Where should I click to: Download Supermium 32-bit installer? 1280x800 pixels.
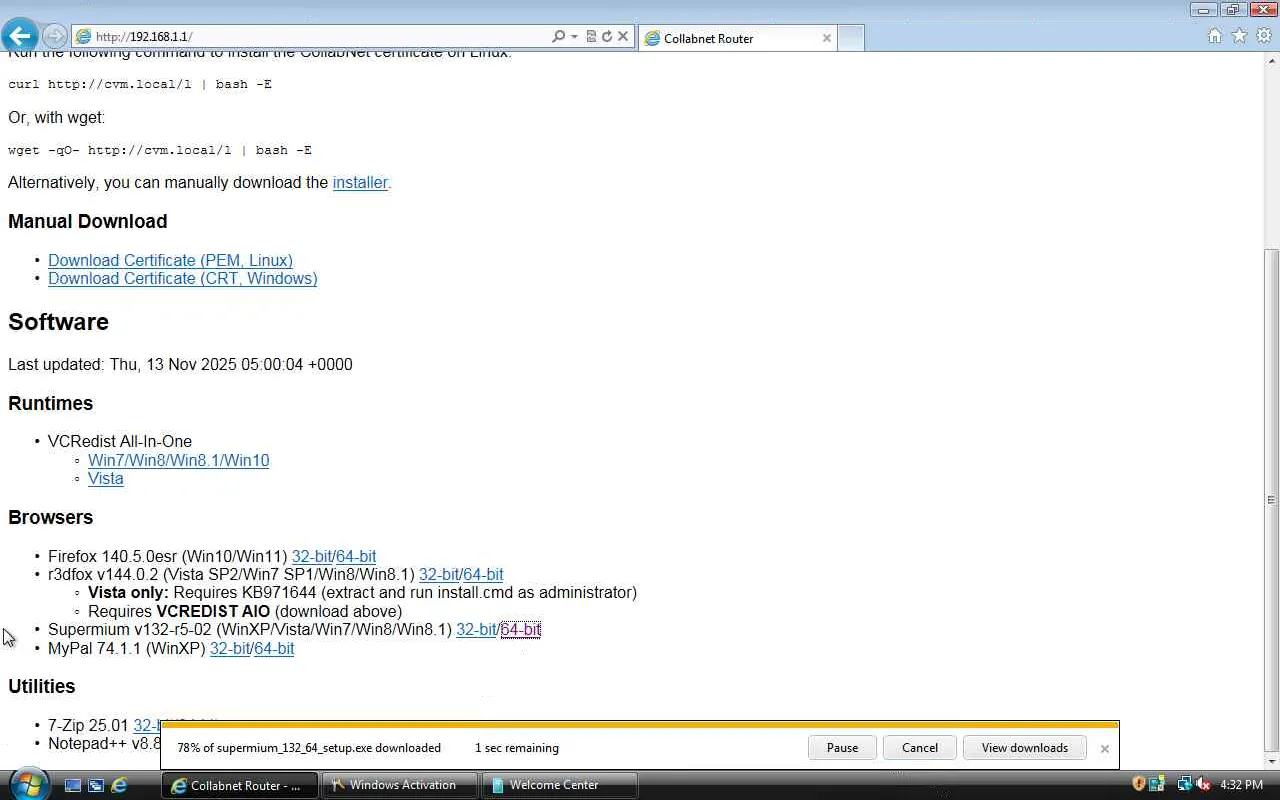coord(476,629)
